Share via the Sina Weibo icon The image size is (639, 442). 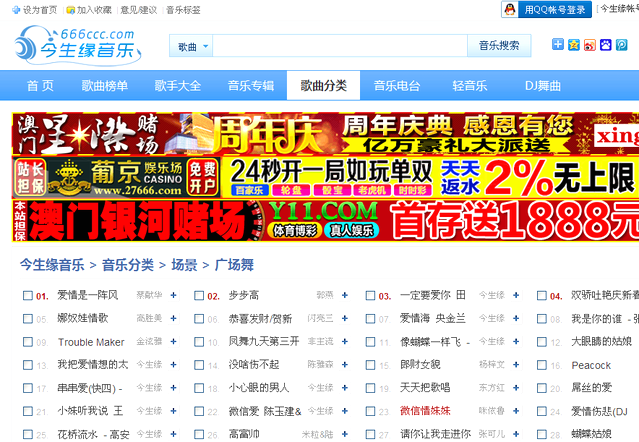click(x=590, y=45)
